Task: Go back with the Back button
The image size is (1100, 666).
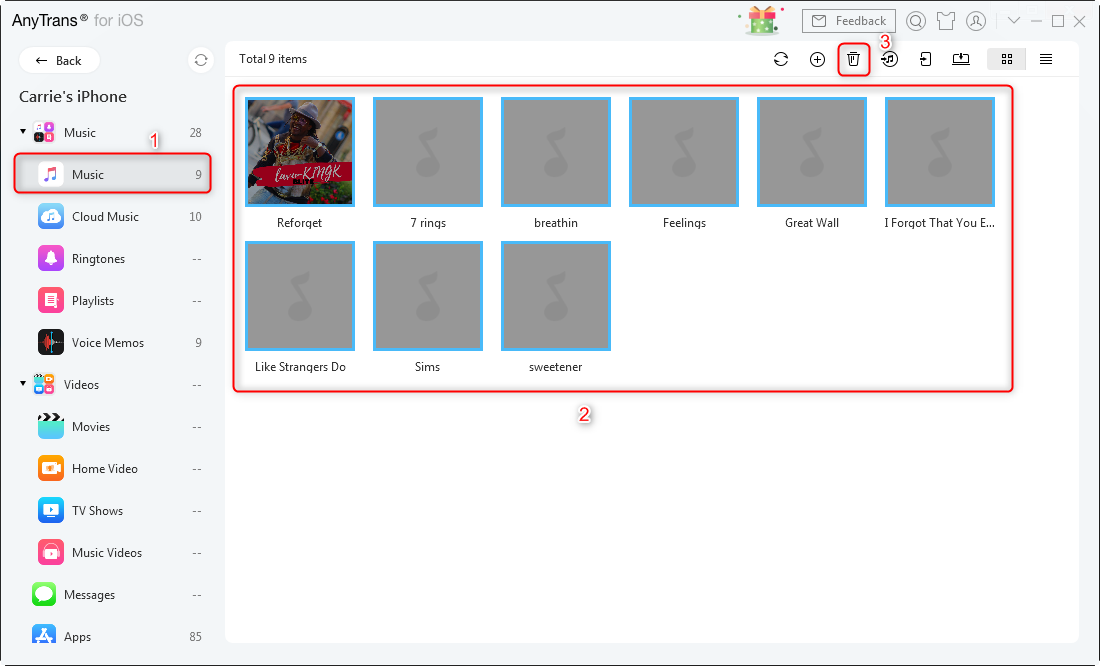Action: [59, 60]
